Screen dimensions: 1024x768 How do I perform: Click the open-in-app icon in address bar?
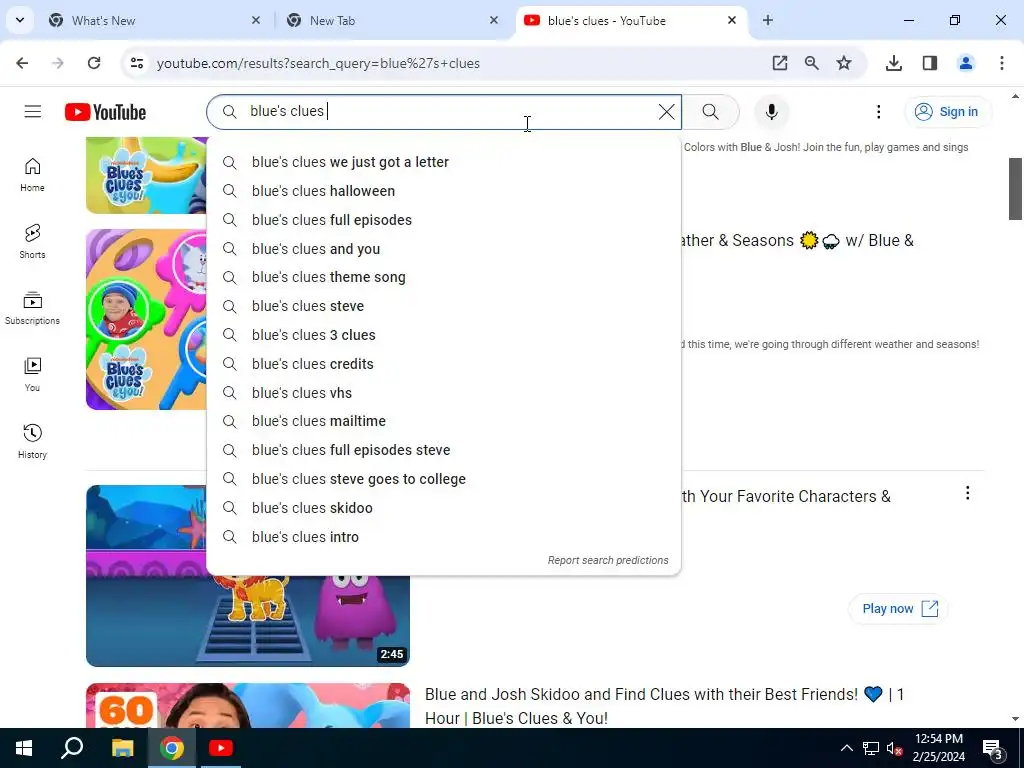pyautogui.click(x=780, y=63)
